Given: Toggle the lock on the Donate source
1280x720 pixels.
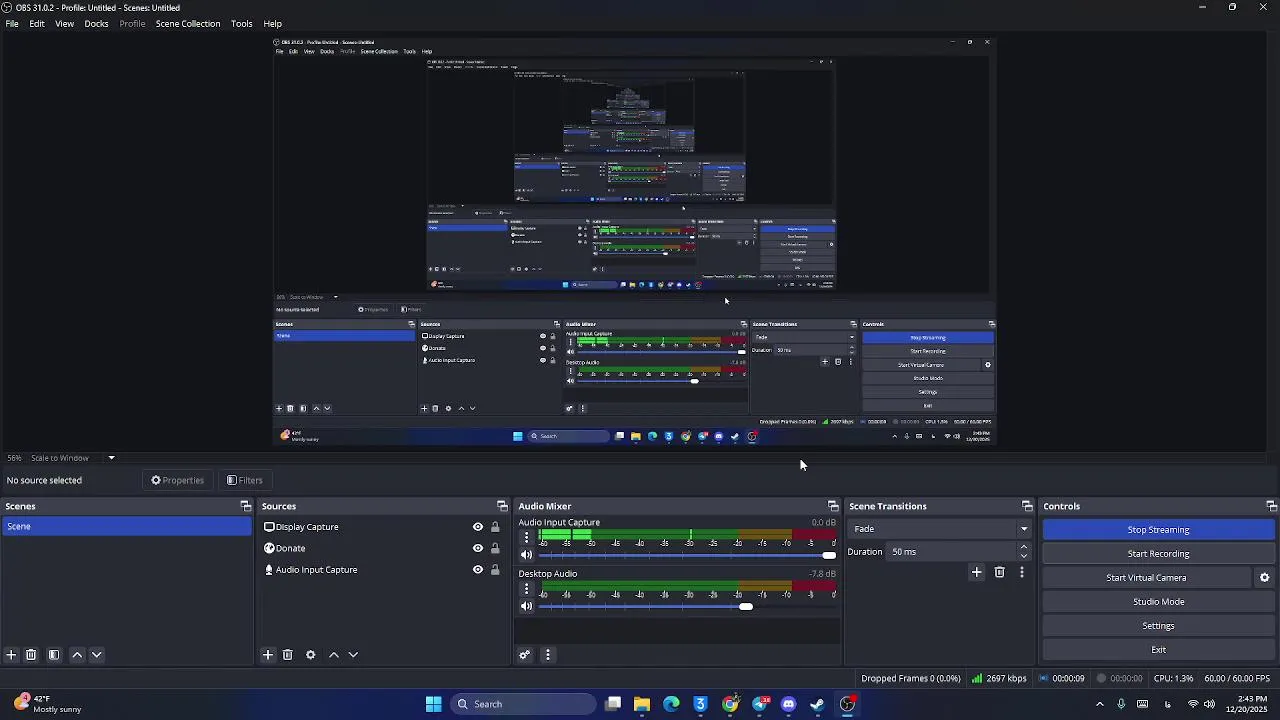Looking at the screenshot, I should click(x=495, y=548).
